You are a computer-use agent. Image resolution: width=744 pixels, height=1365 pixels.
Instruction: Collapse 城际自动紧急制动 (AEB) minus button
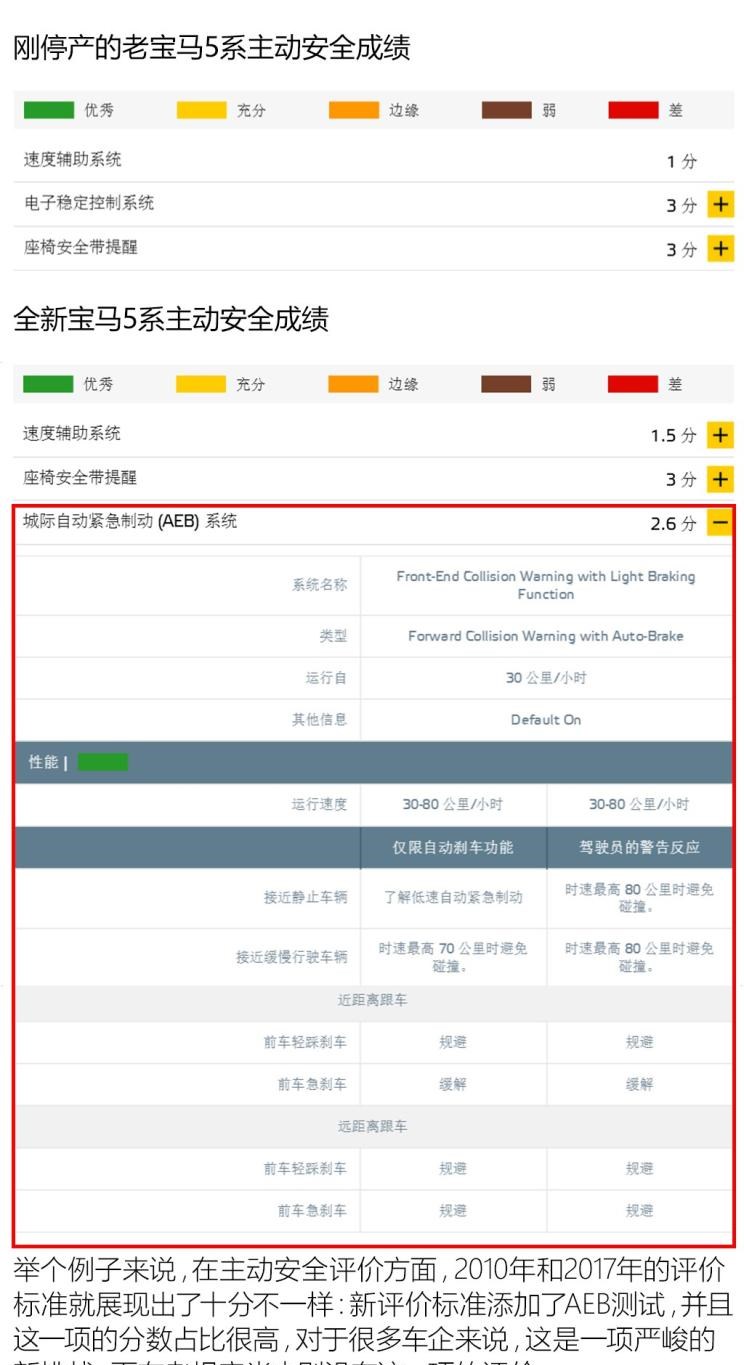point(720,523)
